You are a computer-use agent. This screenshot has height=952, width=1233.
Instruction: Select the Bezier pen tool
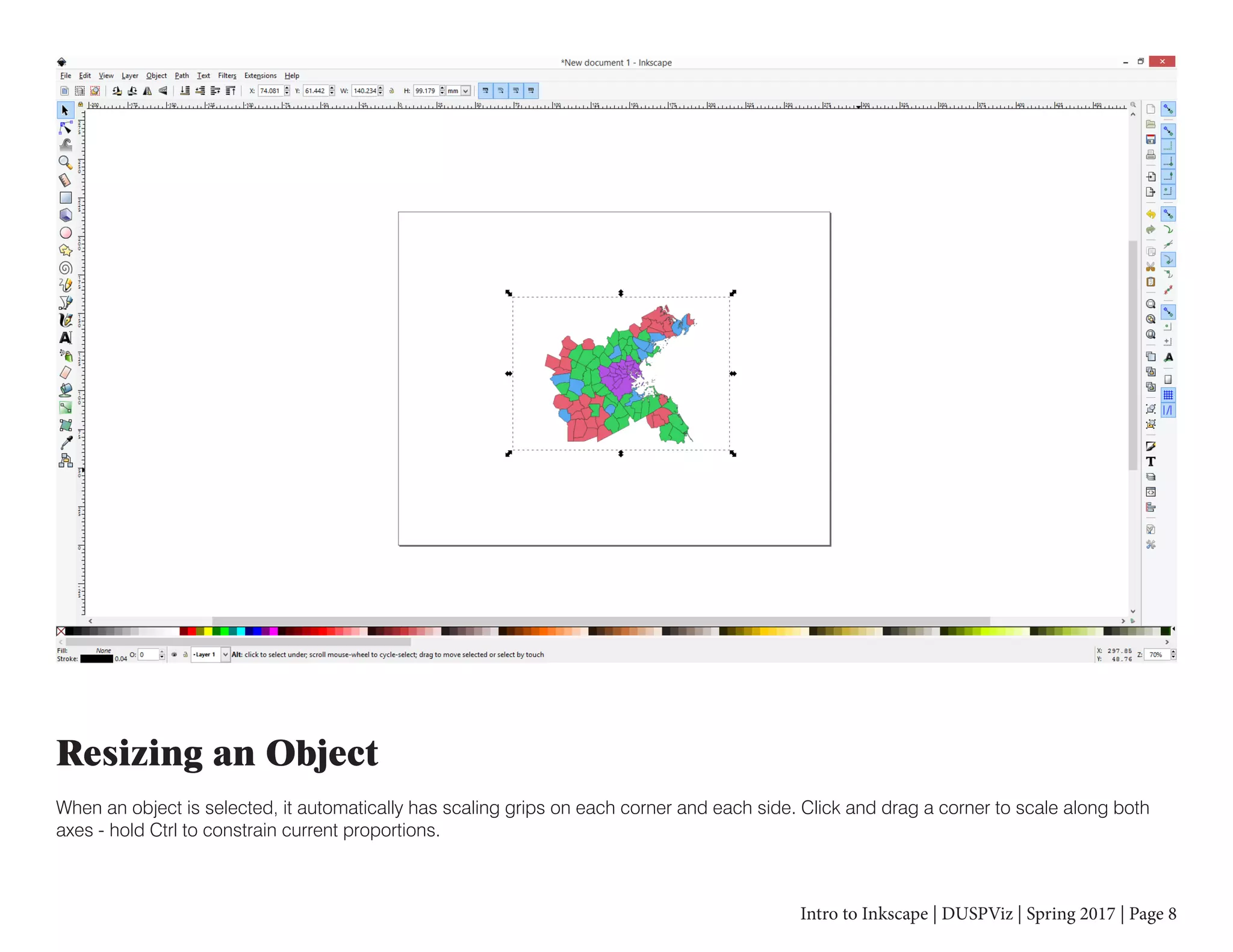(x=65, y=303)
